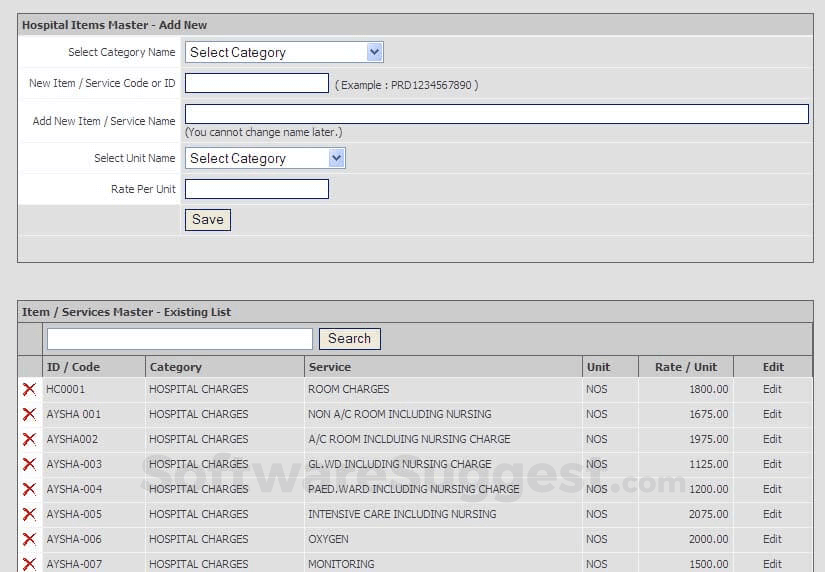
Task: Click the delete icon beside AYSHA-004
Action: pyautogui.click(x=29, y=489)
